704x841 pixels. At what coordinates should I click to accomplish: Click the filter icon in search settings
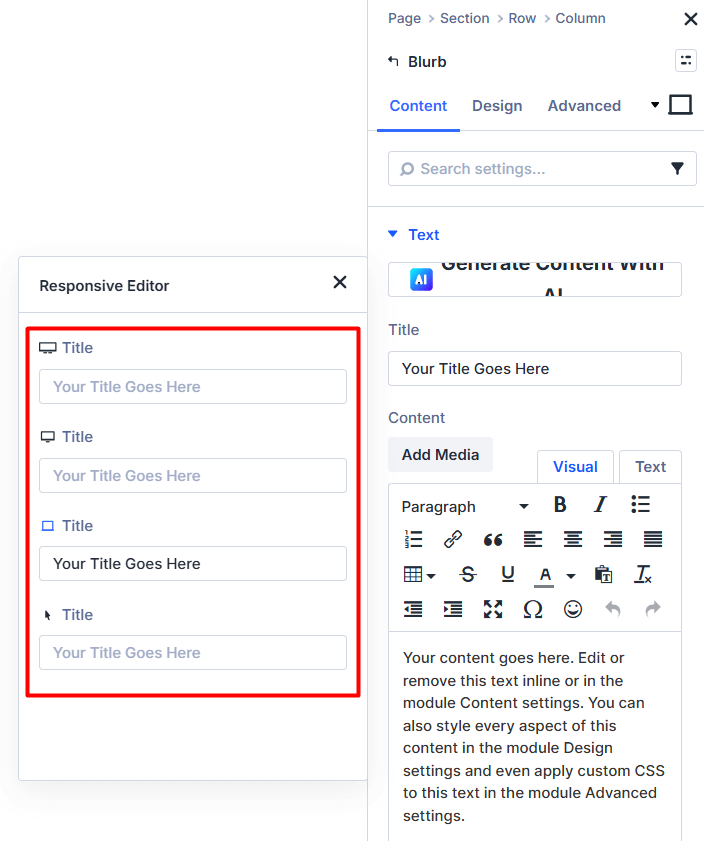click(677, 169)
